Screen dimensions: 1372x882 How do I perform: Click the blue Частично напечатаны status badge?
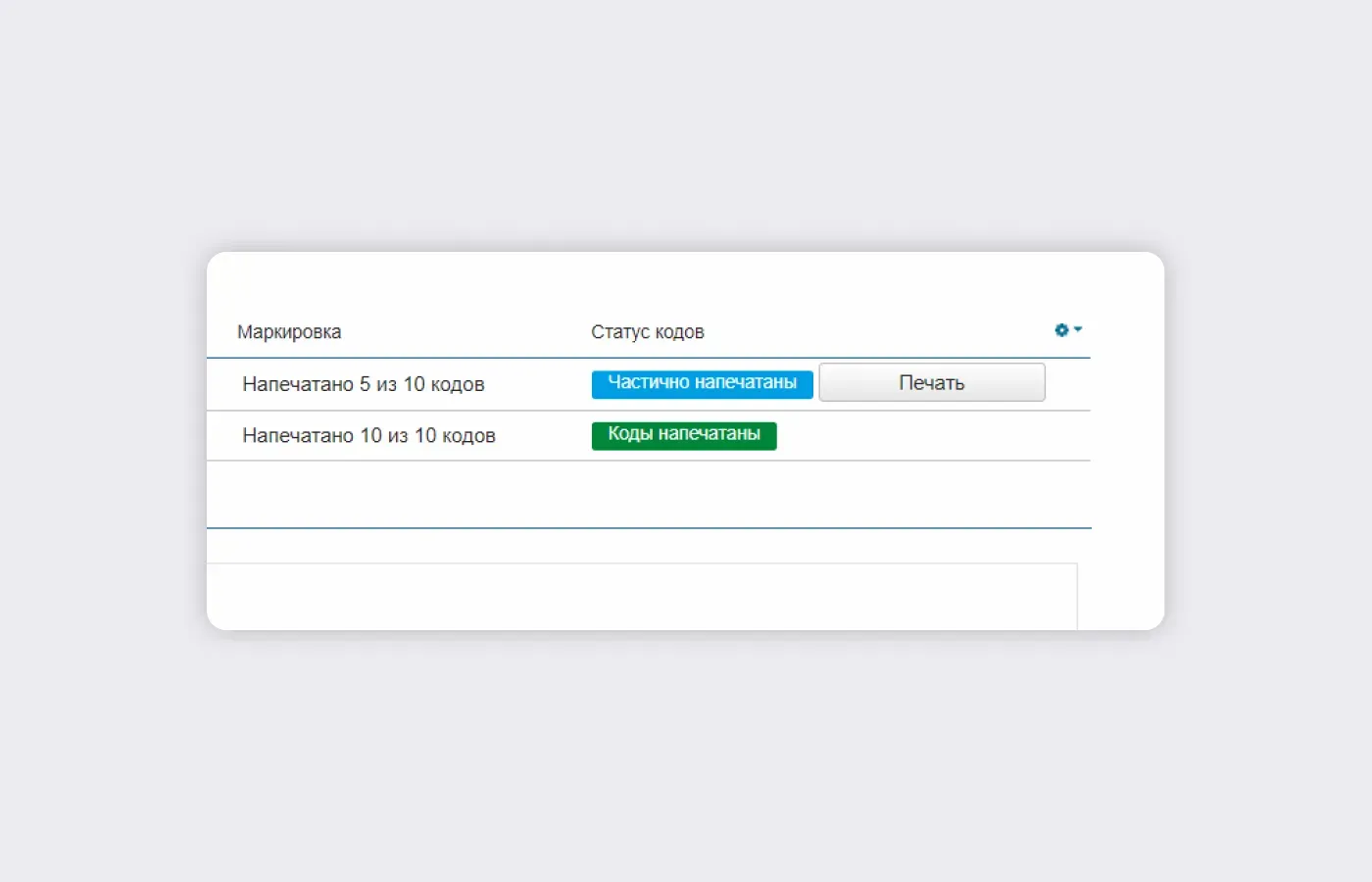pos(702,383)
